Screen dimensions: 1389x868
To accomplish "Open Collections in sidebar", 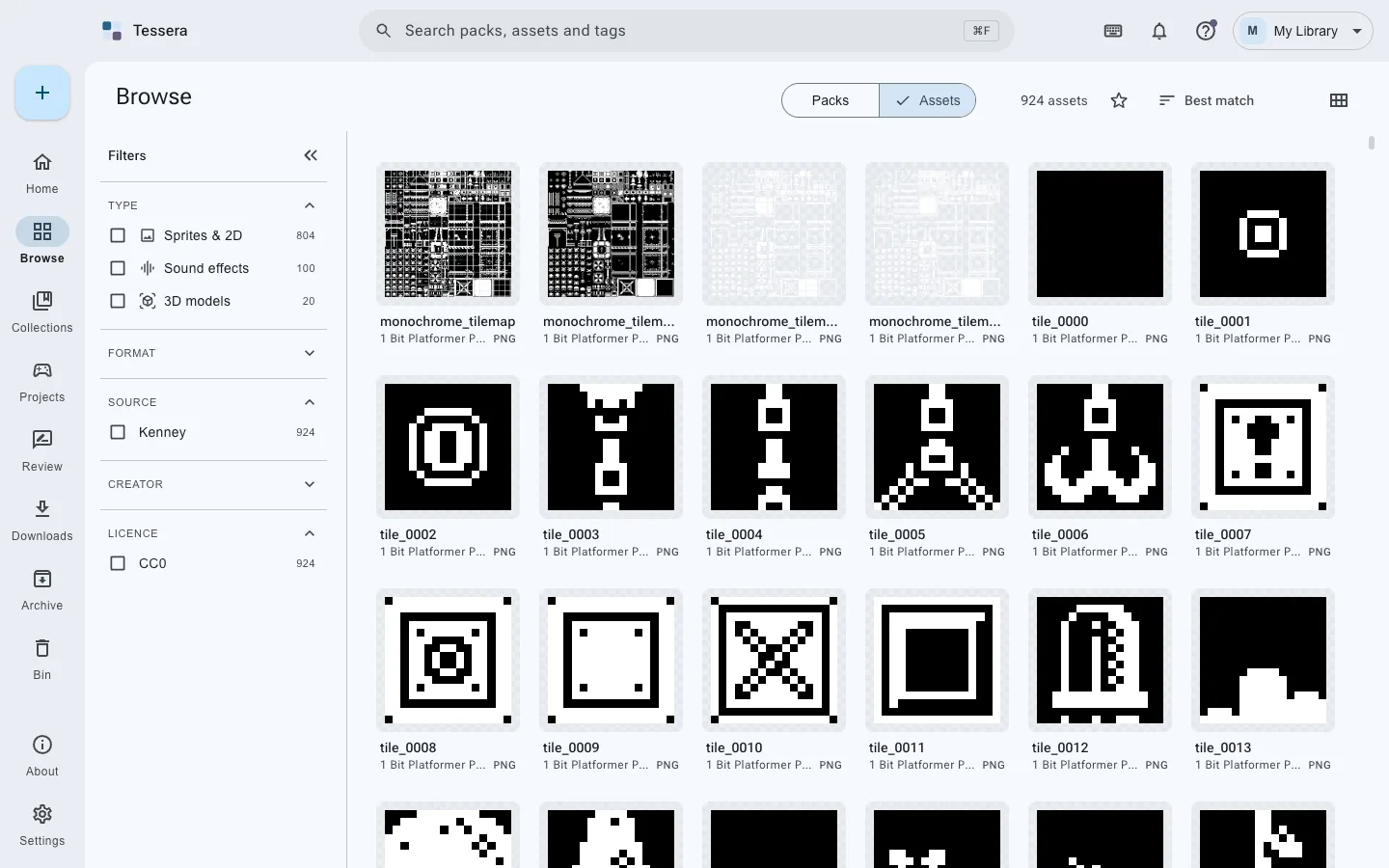I will point(42,312).
